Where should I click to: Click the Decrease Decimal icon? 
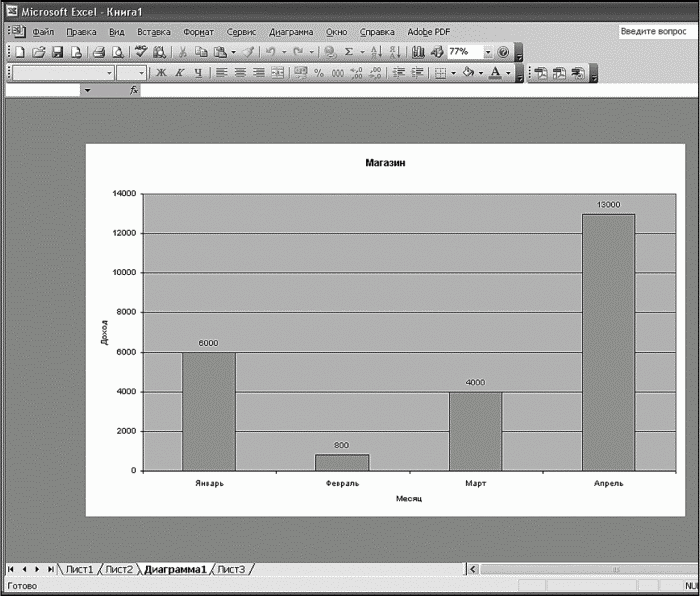(x=376, y=73)
